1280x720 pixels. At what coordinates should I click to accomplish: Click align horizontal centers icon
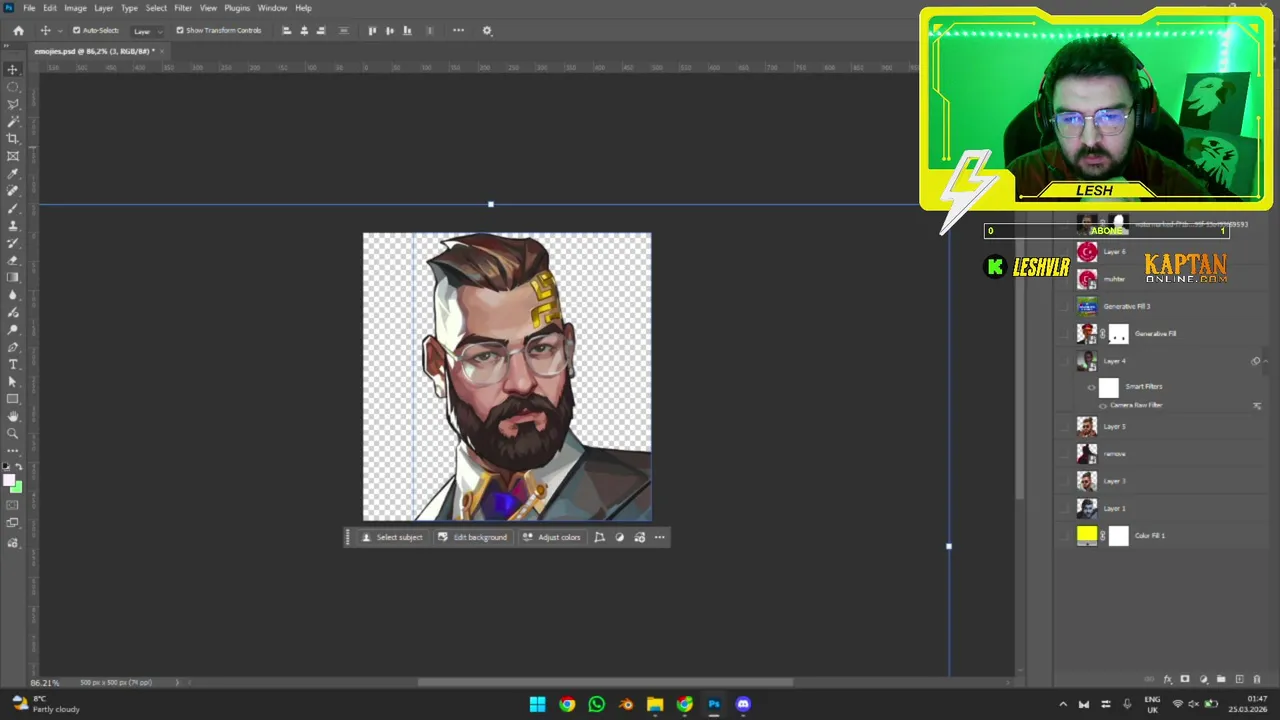tap(304, 30)
